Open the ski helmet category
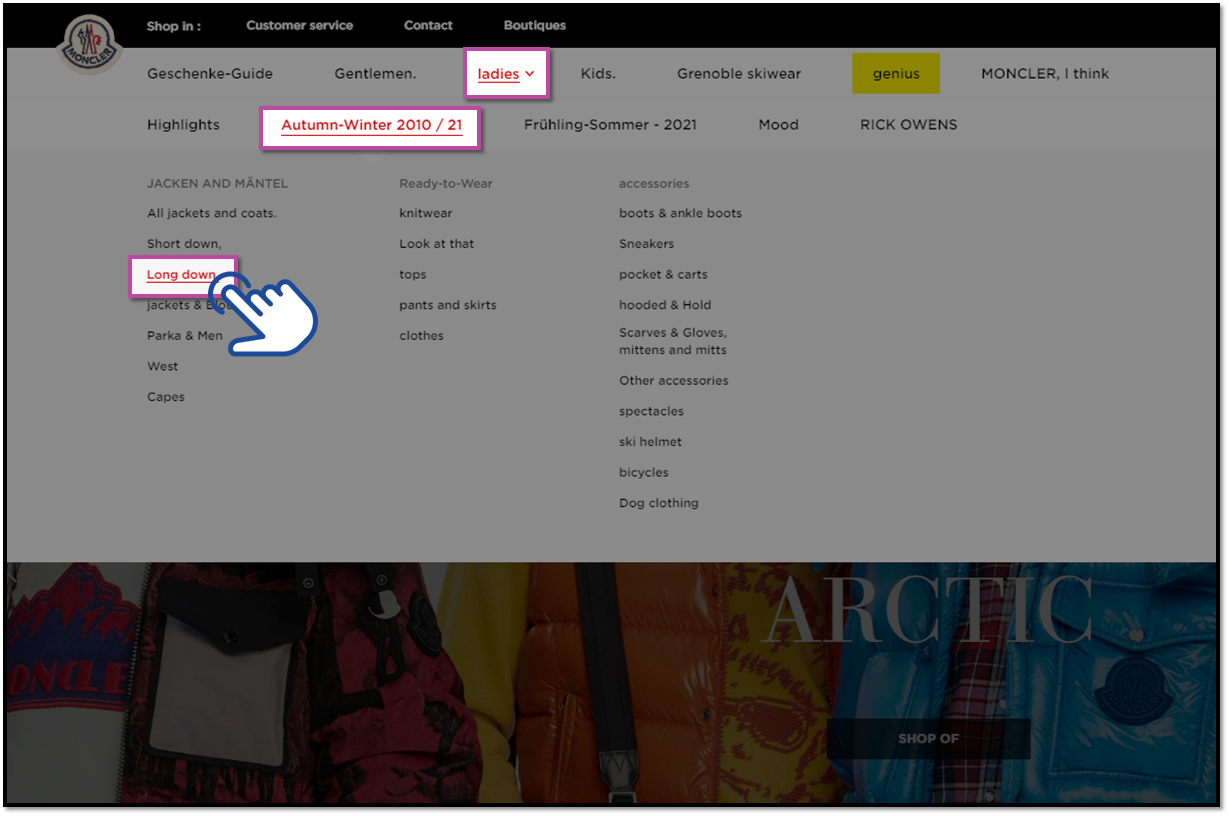1229x816 pixels. pyautogui.click(x=651, y=442)
